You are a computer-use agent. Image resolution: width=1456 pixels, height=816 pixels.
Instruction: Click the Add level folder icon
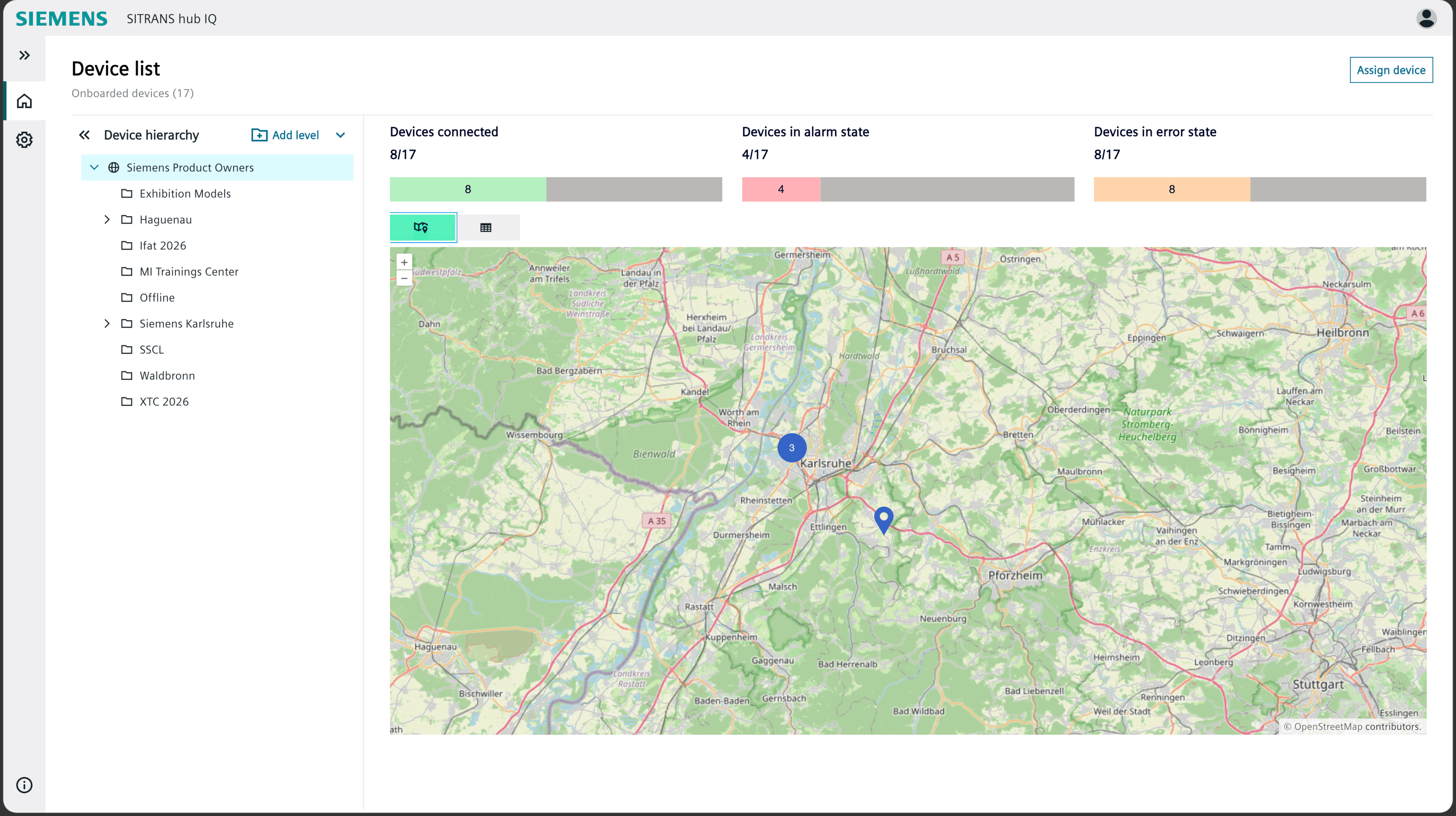click(x=259, y=135)
